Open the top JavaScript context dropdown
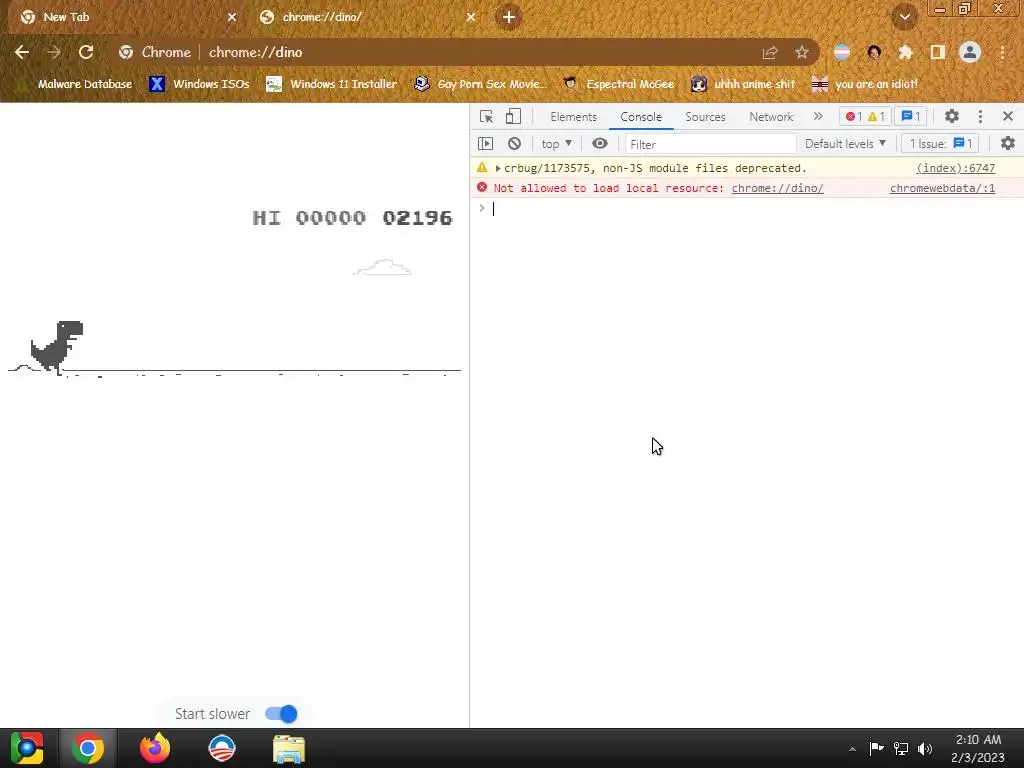Image resolution: width=1024 pixels, height=768 pixels. 556,144
